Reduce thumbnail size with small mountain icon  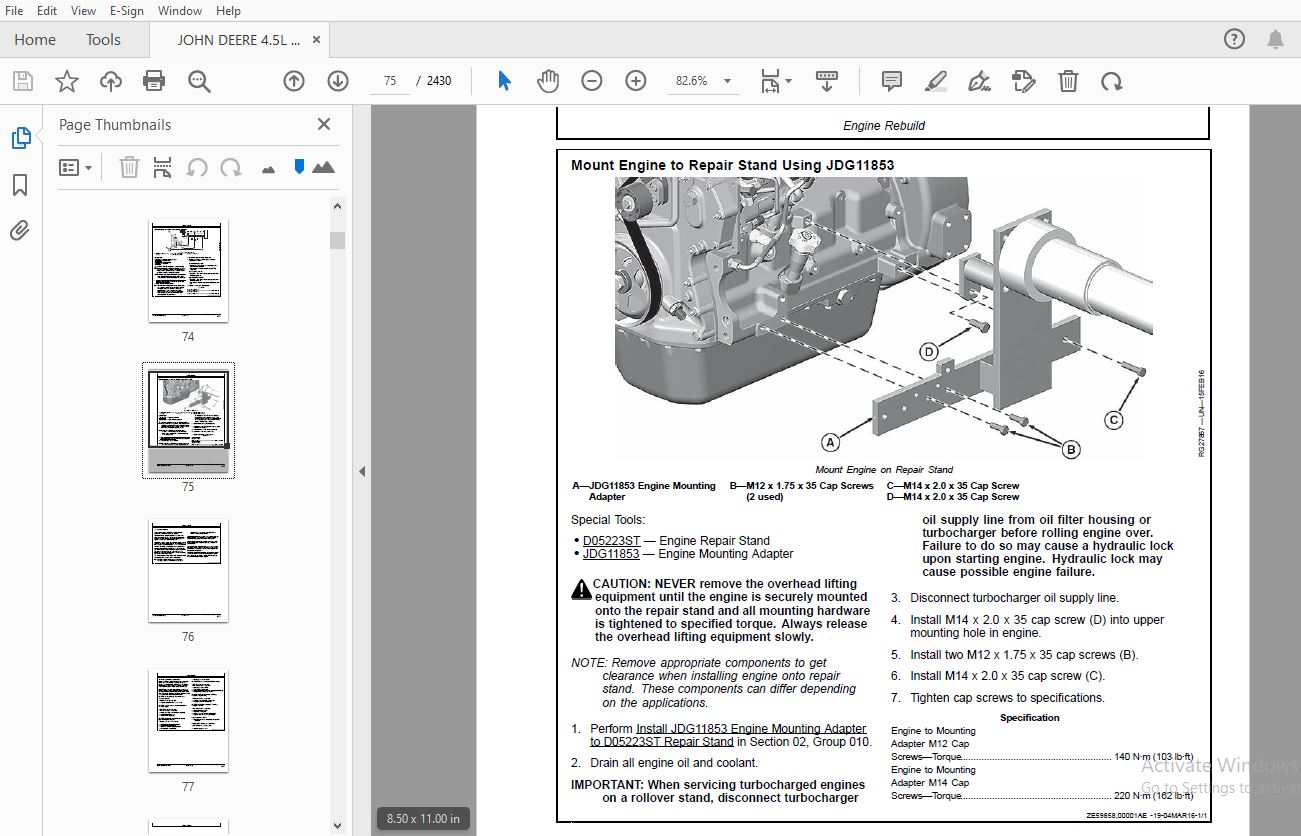click(268, 169)
